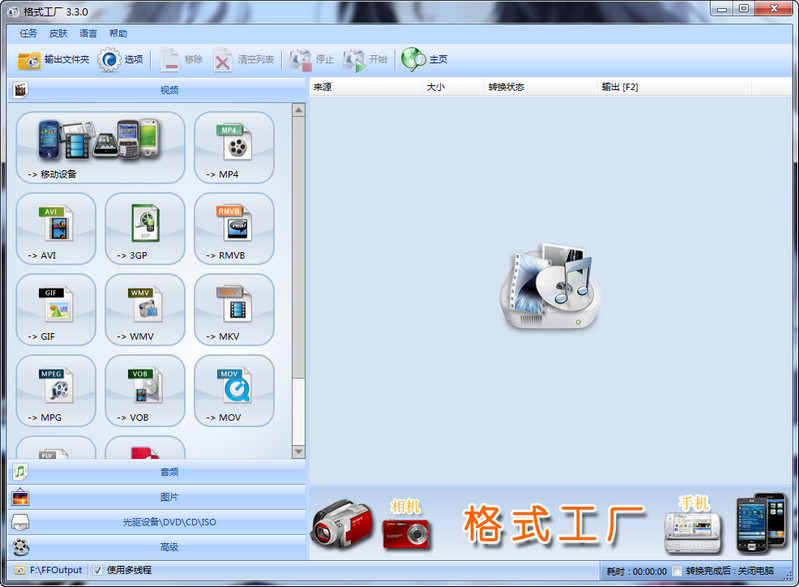The width and height of the screenshot is (799, 587).
Task: Click the F:\FFOutput output path
Action: (x=48, y=570)
